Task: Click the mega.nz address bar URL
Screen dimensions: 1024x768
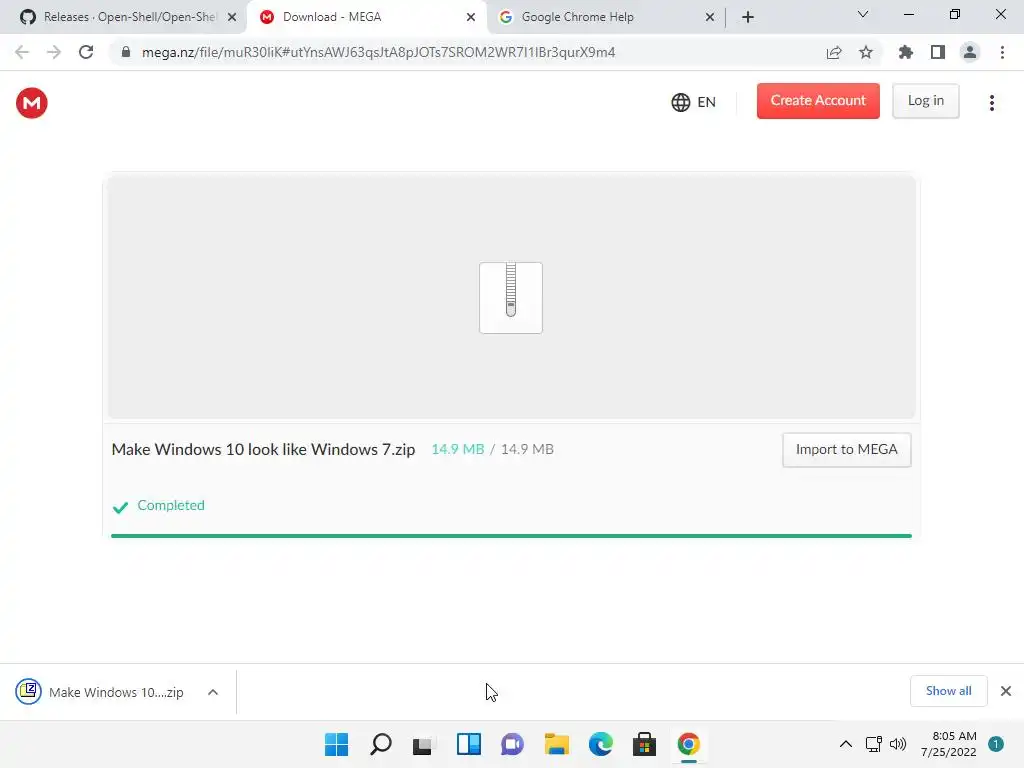Action: 379,52
